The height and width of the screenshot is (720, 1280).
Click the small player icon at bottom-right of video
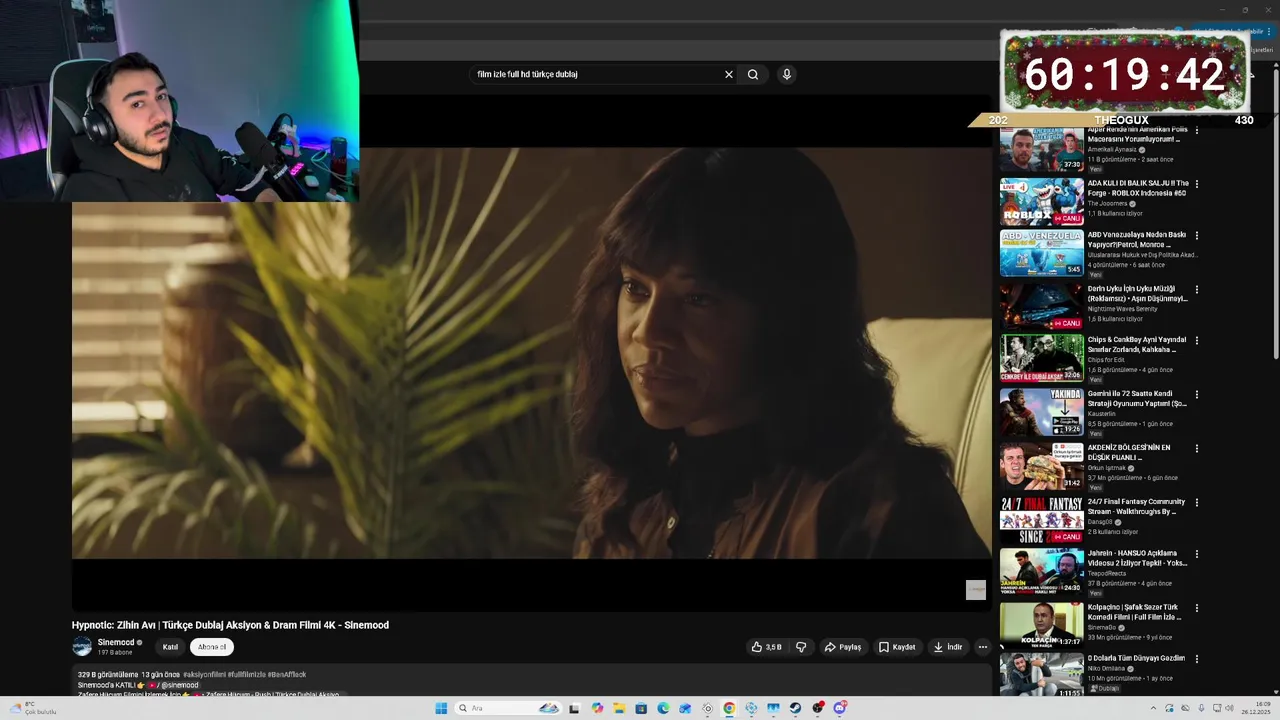[976, 590]
